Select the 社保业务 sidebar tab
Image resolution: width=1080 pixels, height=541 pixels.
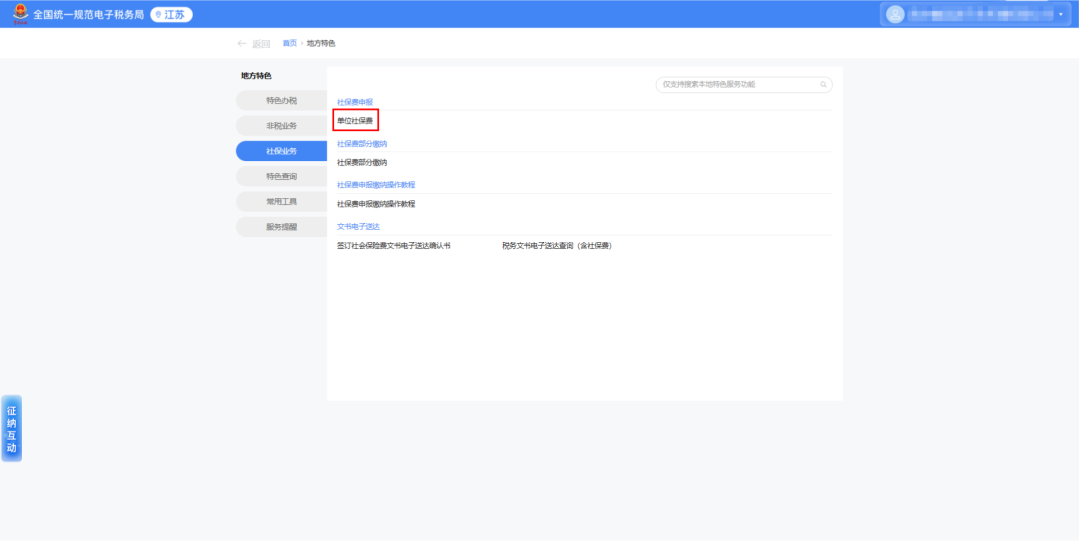[281, 151]
